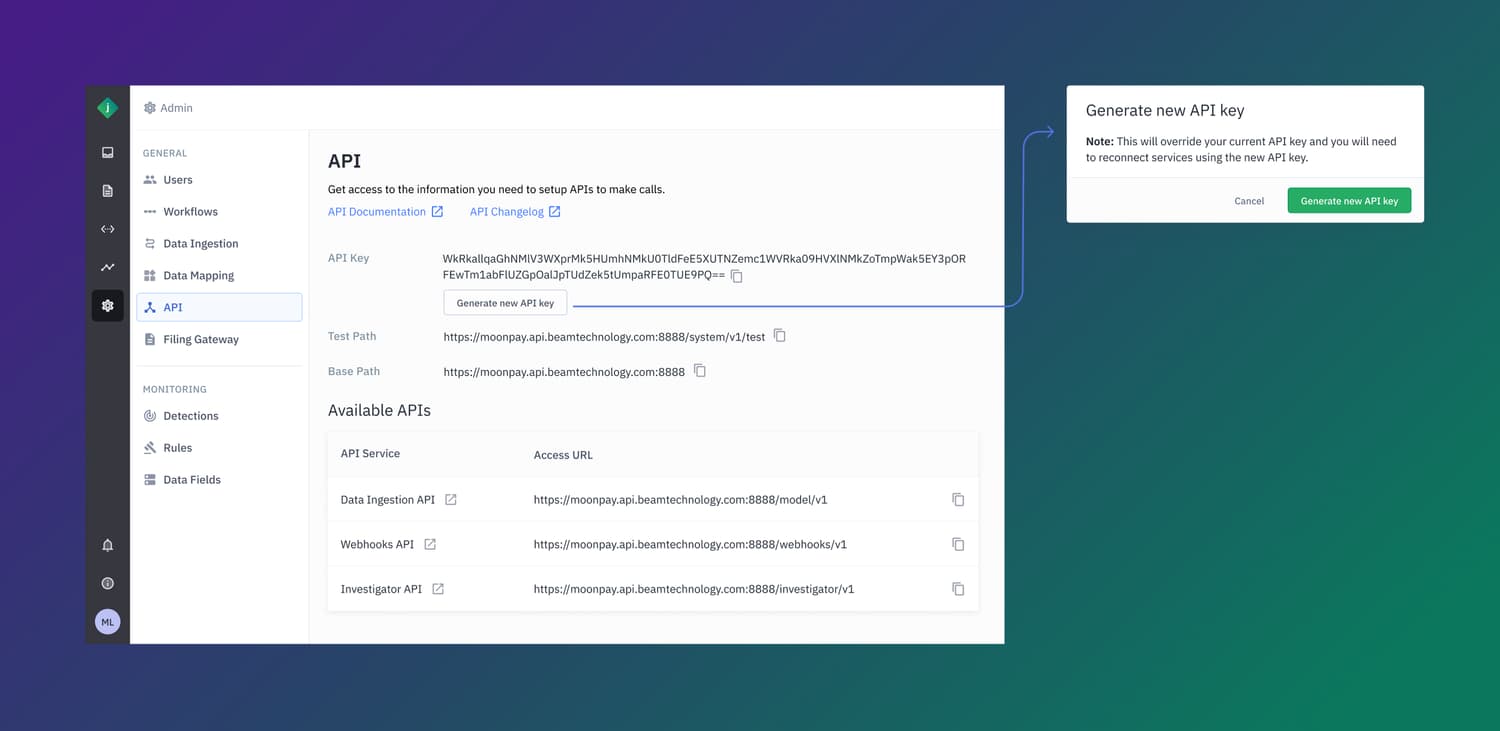Open the Rules menu item
The image size is (1500, 731).
[219, 448]
